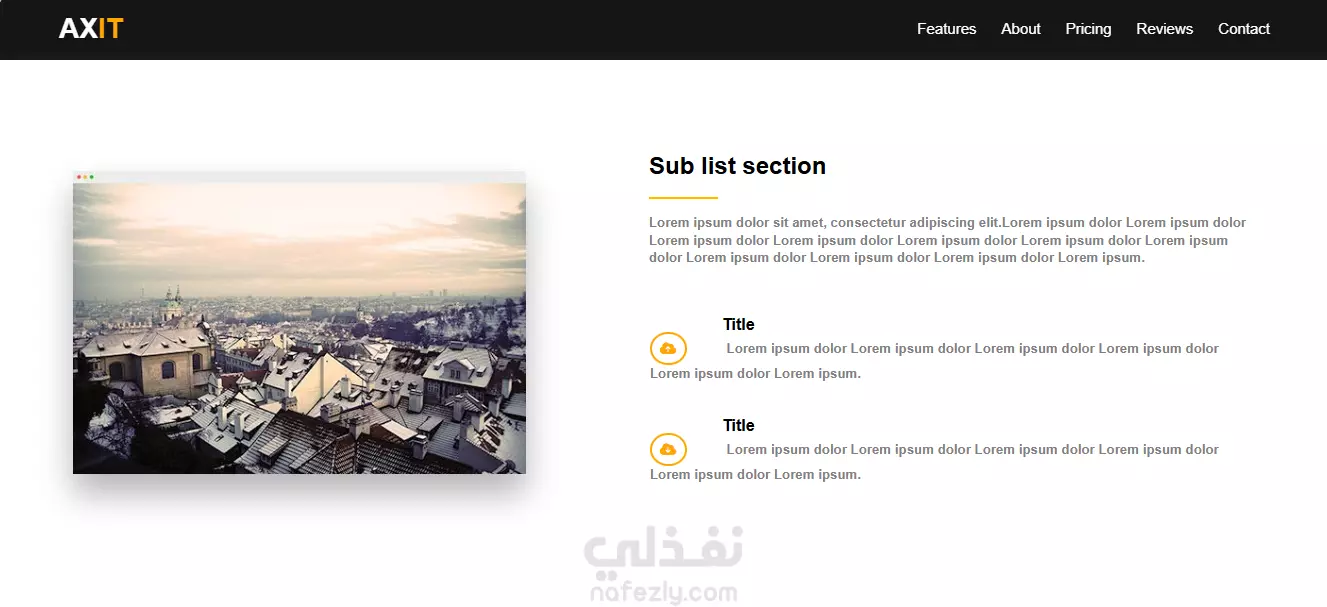Click the Contact link in the header
This screenshot has width=1327, height=607.
[1244, 29]
